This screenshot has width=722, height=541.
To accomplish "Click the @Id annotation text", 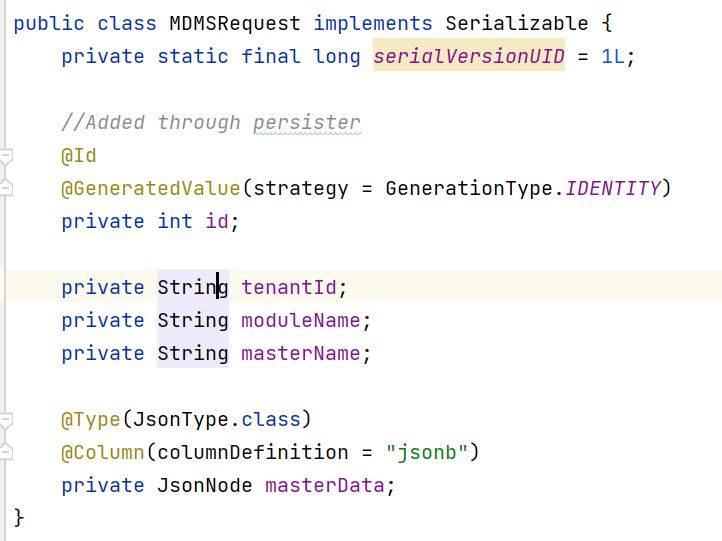I will [x=79, y=156].
